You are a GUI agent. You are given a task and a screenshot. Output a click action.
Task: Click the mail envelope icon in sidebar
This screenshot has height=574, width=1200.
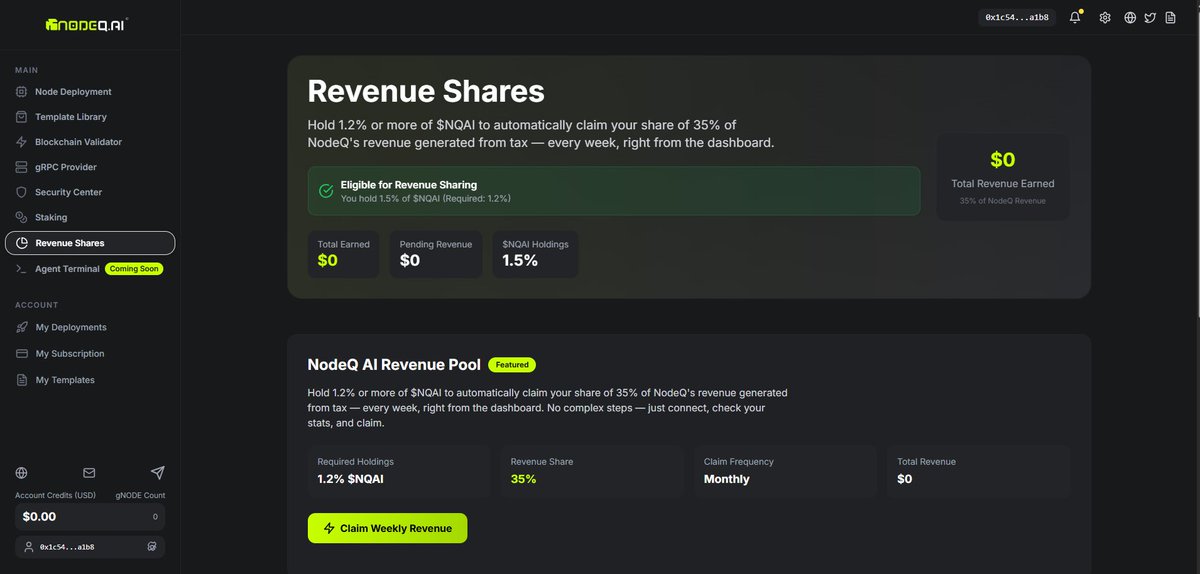click(89, 473)
